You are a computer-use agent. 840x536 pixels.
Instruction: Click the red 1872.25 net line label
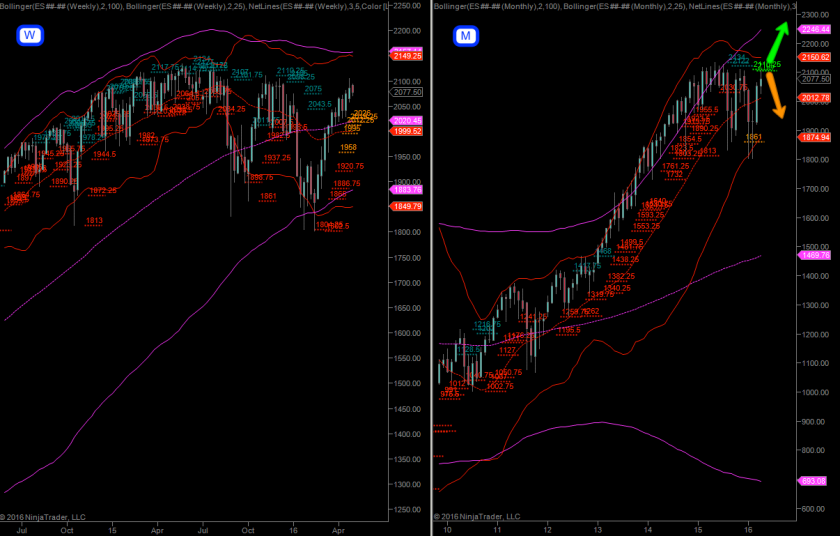(x=103, y=191)
